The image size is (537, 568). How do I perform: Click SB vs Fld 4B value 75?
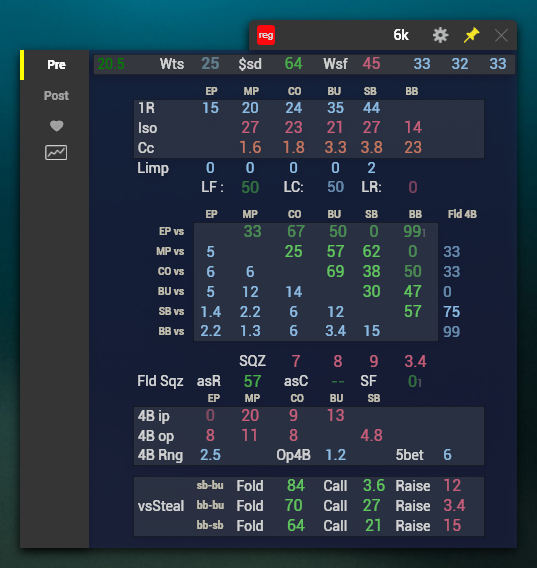pos(451,312)
